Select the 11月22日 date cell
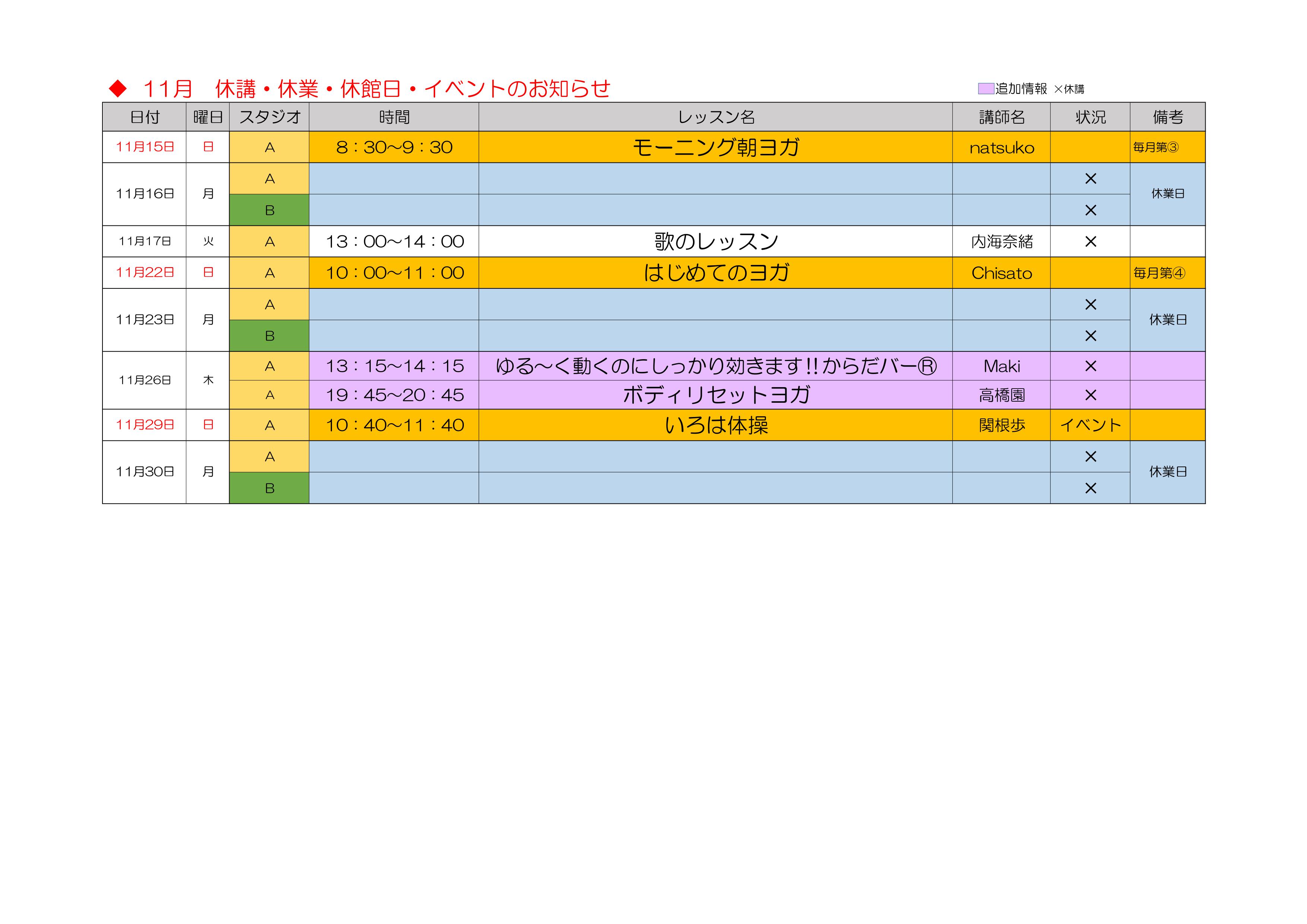The height and width of the screenshot is (924, 1307). click(145, 273)
